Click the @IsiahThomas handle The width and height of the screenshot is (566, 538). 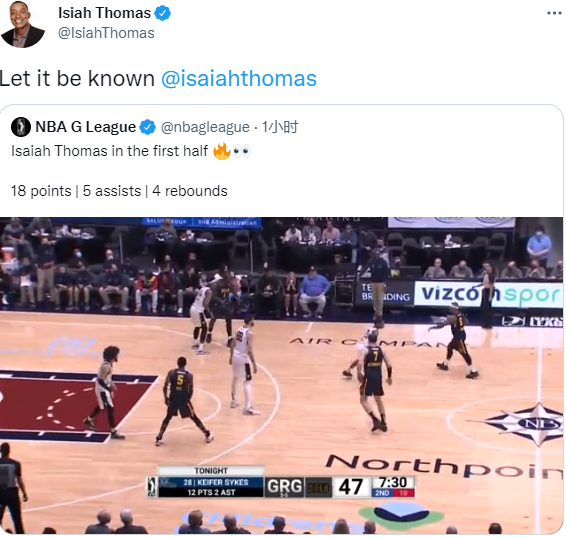(106, 33)
